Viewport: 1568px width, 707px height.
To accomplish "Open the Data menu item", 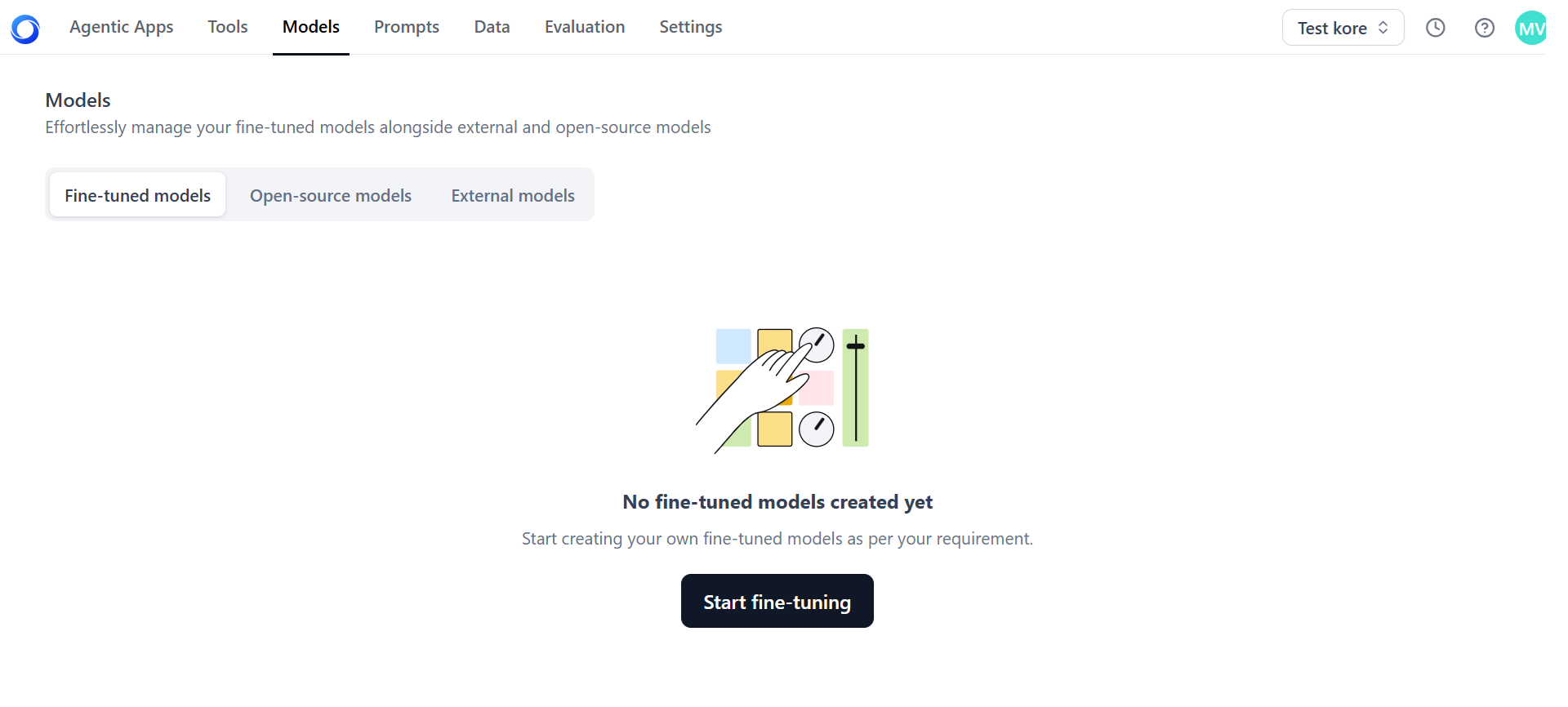I will (x=492, y=27).
